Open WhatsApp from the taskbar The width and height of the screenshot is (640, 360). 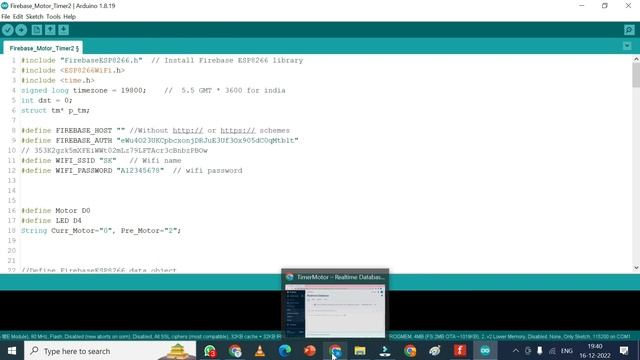(210, 351)
